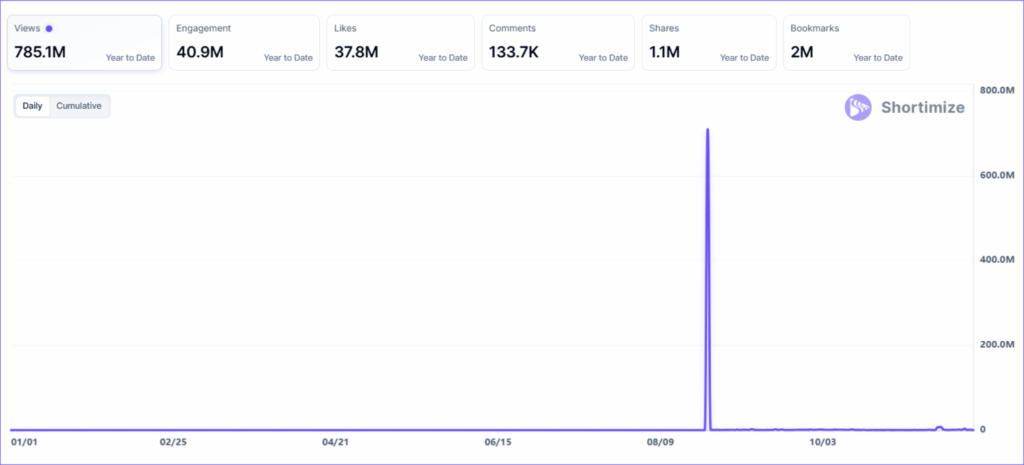
Task: Click the Shortimize logo icon
Action: [x=858, y=107]
